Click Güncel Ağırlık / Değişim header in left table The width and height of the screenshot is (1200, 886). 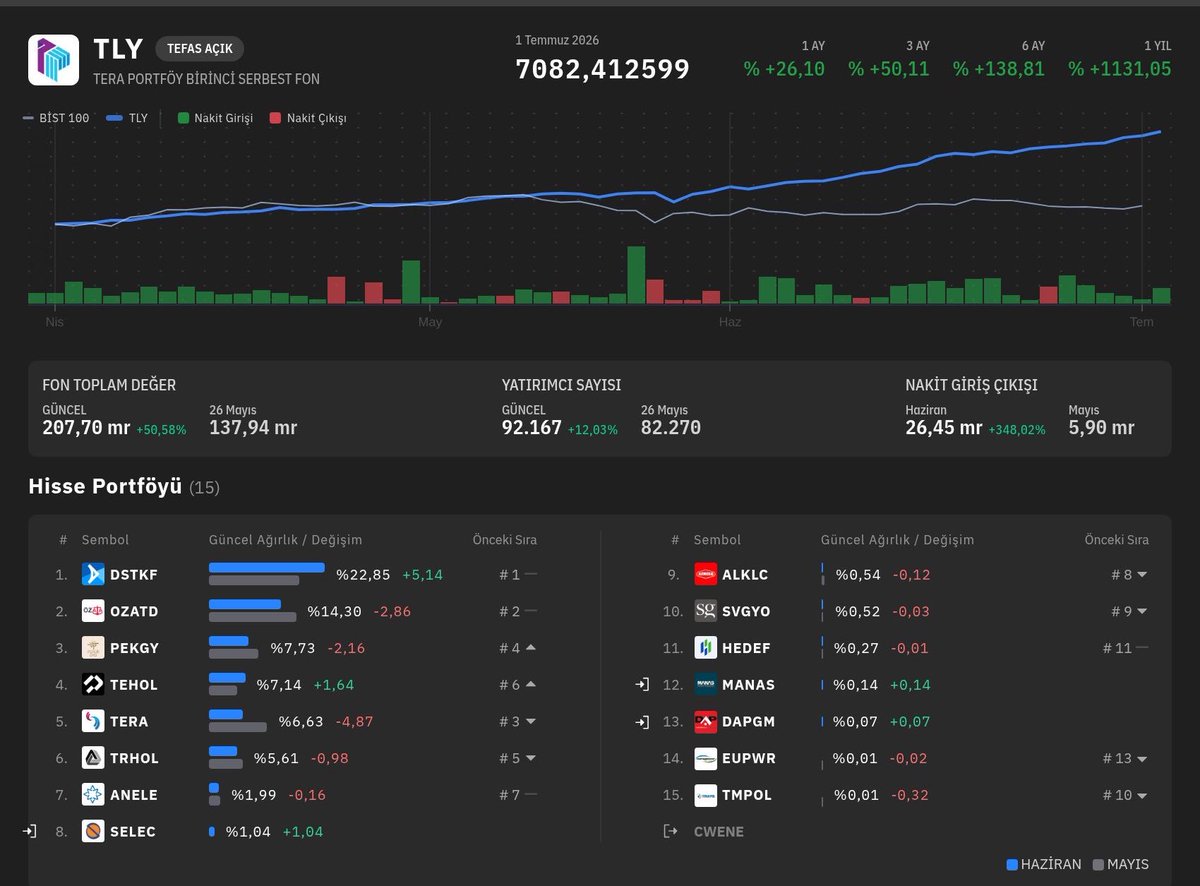coord(285,540)
